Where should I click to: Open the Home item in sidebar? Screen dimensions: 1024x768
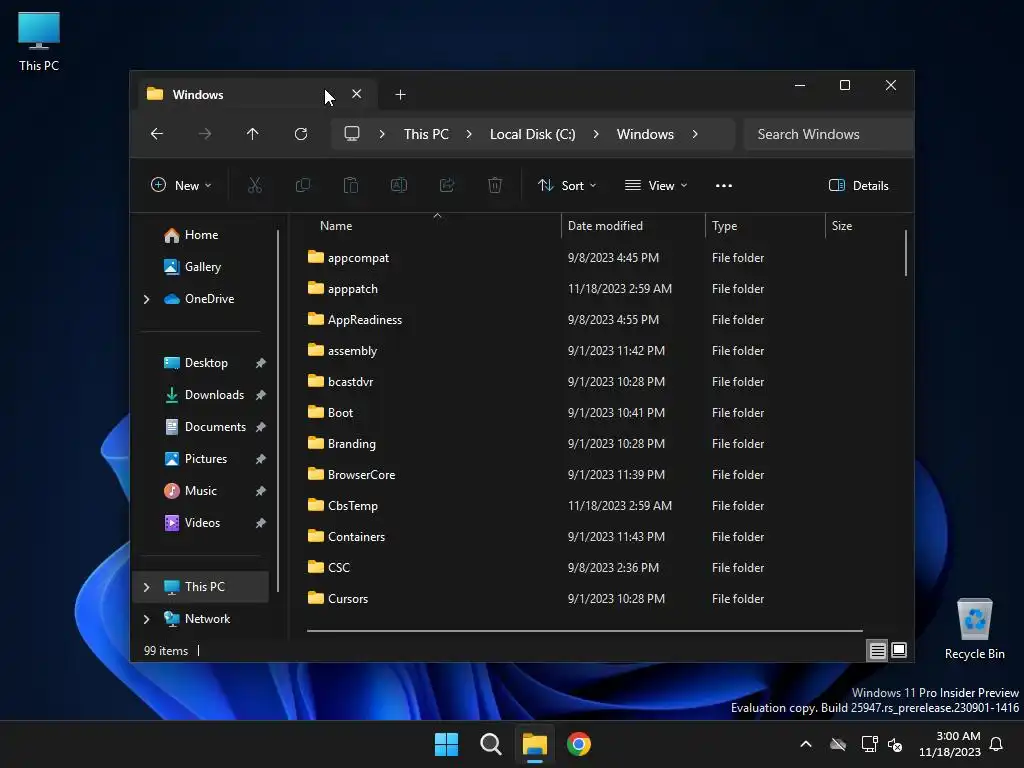pos(201,235)
